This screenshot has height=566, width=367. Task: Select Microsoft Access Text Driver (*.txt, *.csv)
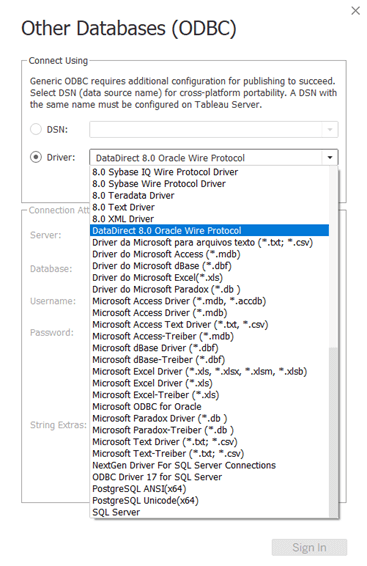(x=209, y=325)
